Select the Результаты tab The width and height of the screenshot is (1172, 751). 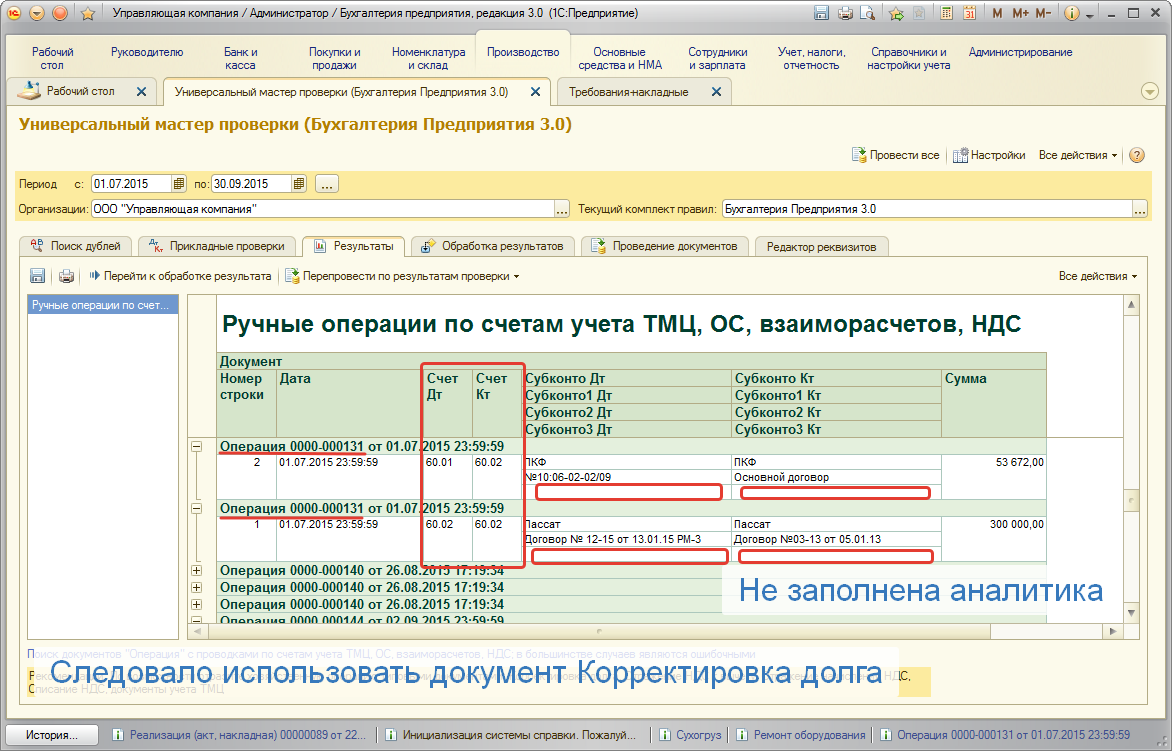tap(353, 246)
